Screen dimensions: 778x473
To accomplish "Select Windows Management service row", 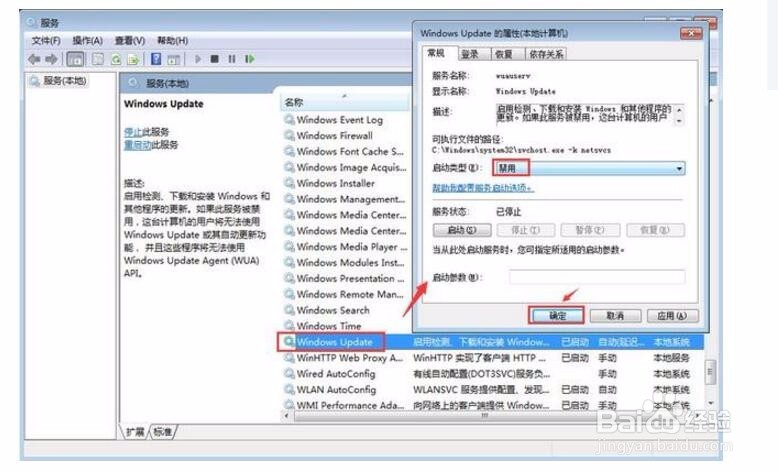I will pos(351,199).
